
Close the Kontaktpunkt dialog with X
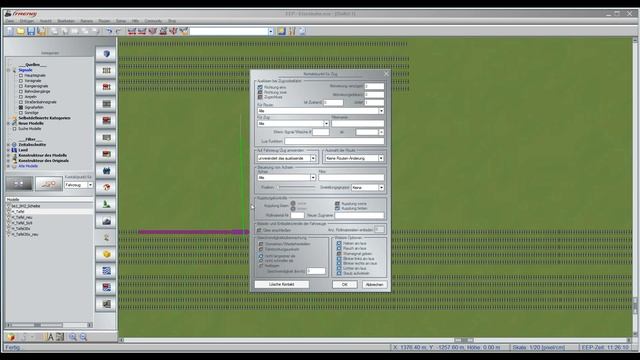[x=386, y=73]
